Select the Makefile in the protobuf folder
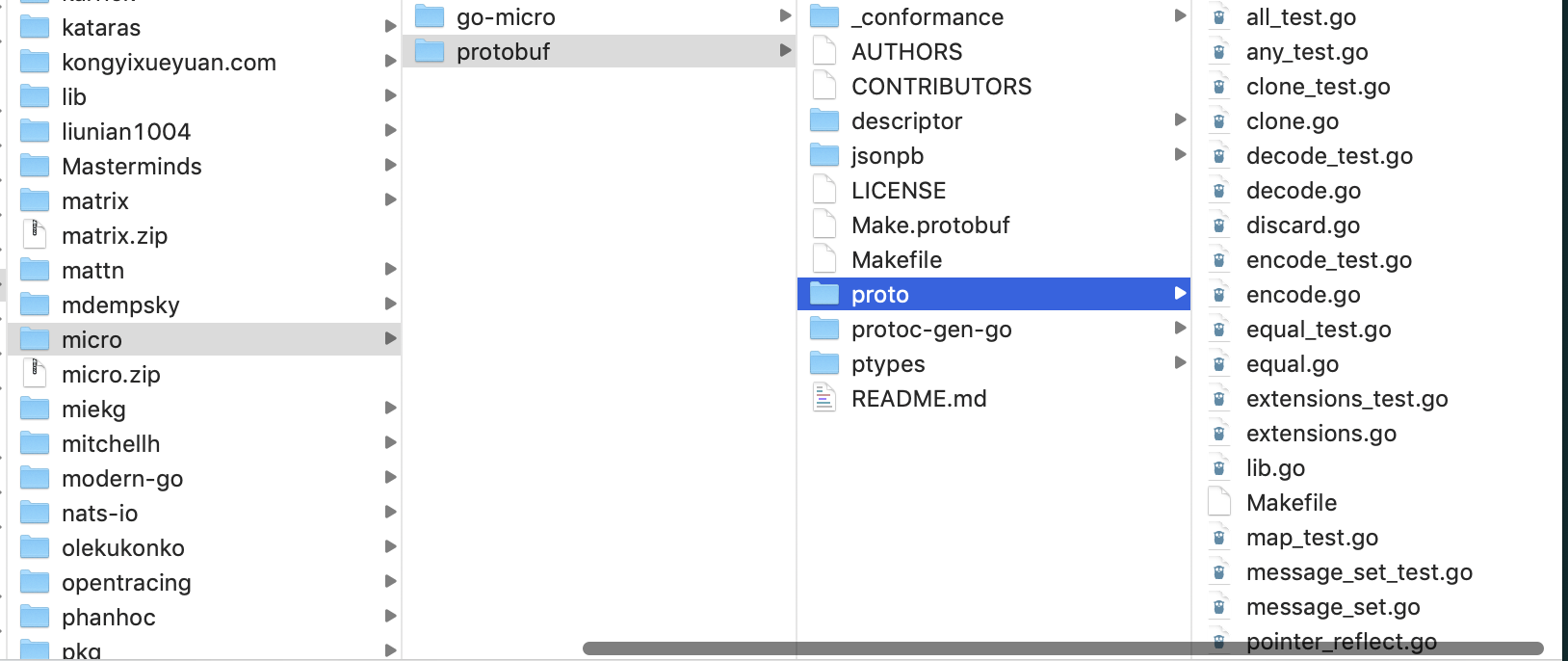 pos(897,259)
